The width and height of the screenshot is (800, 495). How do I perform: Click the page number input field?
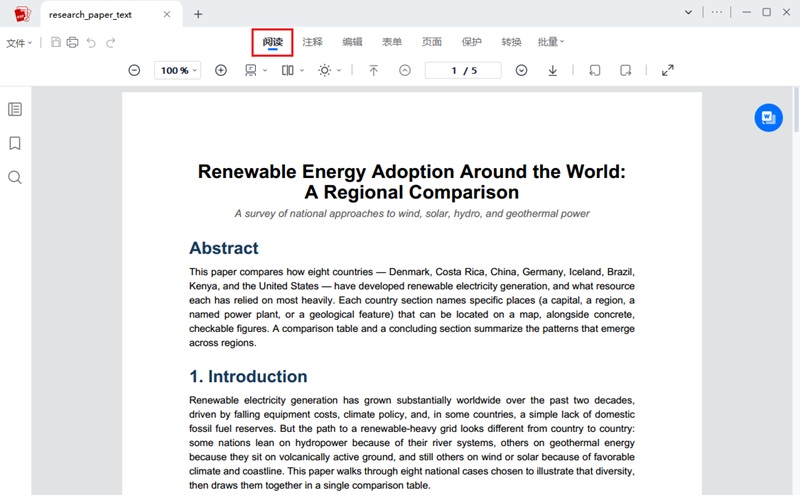(463, 70)
